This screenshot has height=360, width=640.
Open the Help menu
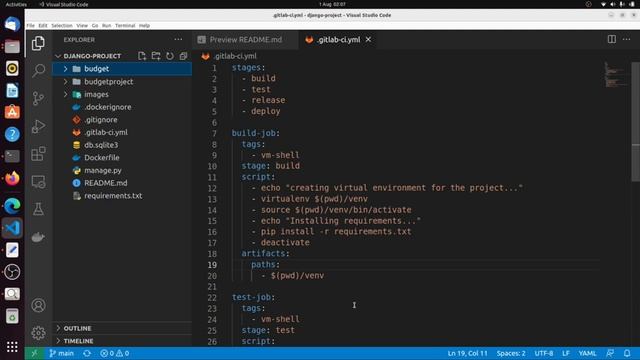coord(144,25)
